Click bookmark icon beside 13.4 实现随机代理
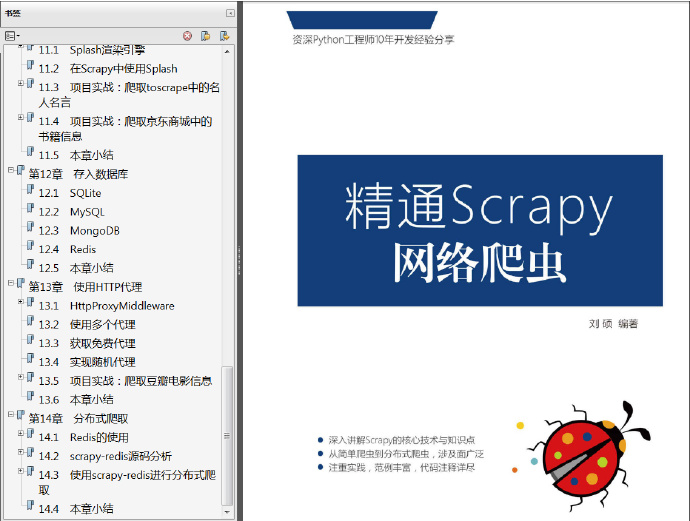 coord(30,358)
